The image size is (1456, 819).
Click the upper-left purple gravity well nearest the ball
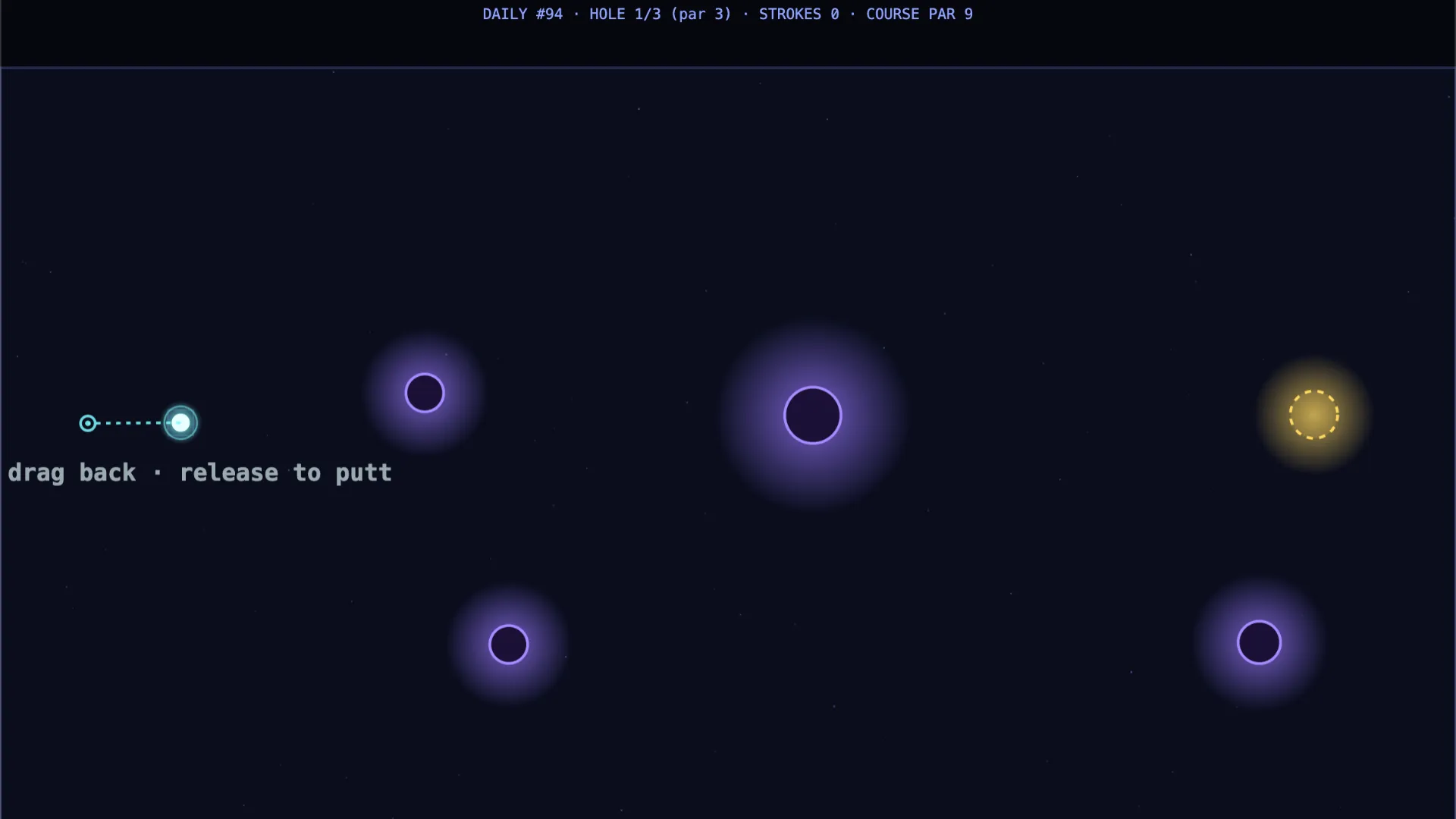click(x=425, y=393)
